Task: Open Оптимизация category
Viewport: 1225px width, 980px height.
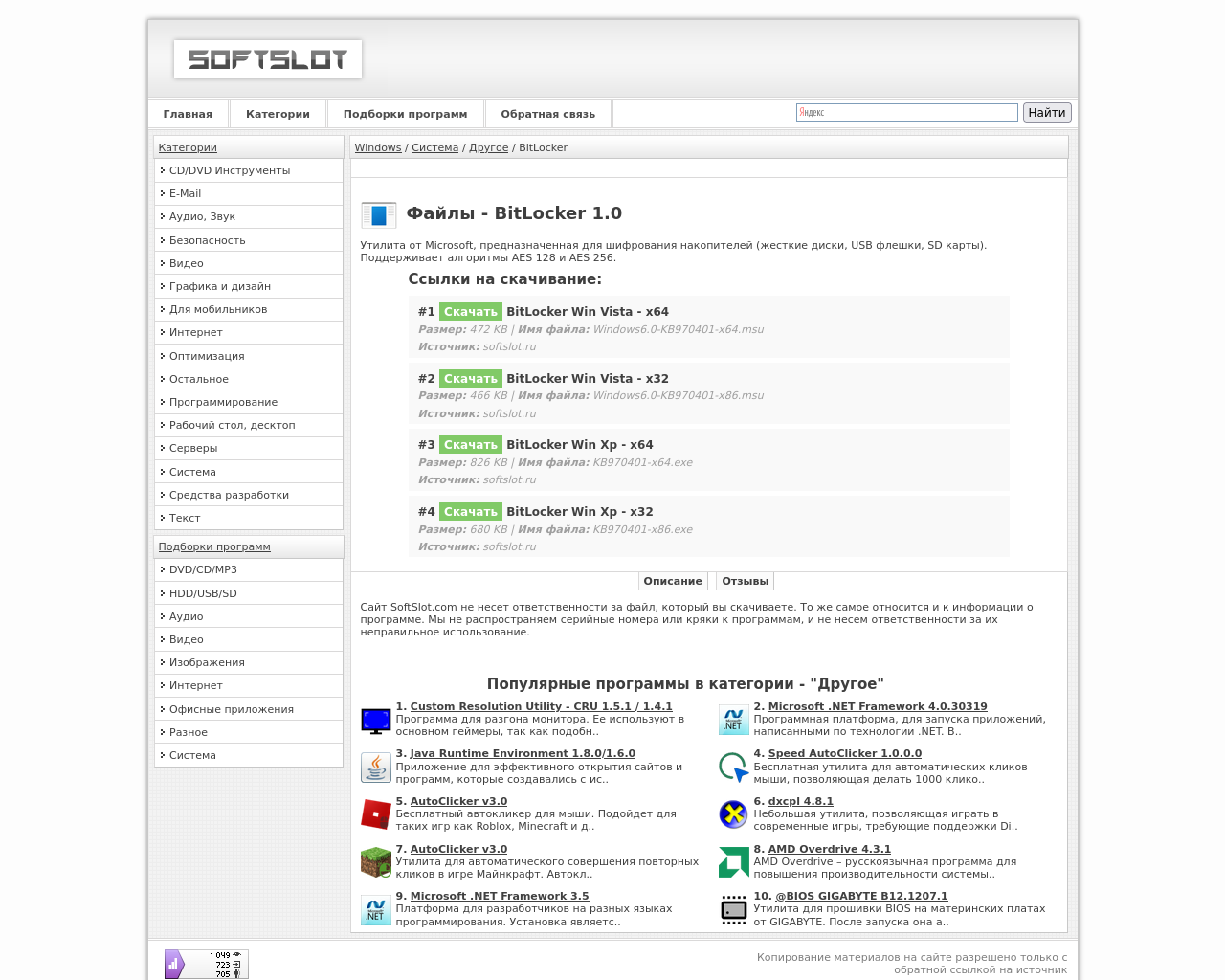Action: [249, 356]
